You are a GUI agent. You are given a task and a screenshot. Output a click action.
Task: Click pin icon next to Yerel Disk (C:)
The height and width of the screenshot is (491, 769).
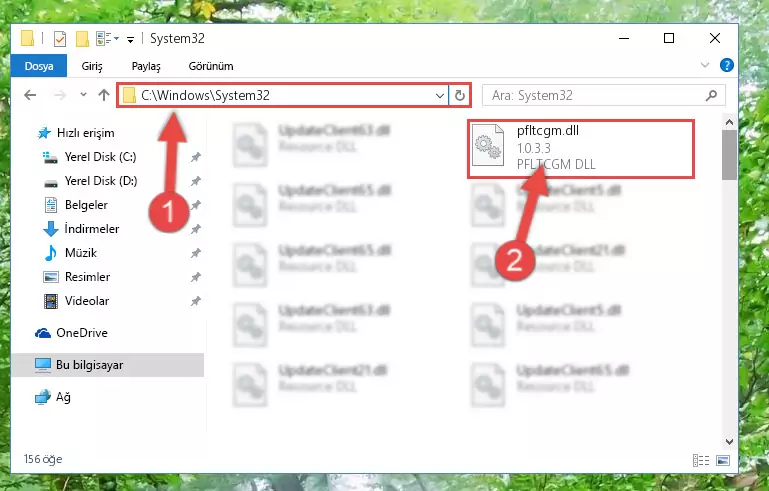pos(196,157)
